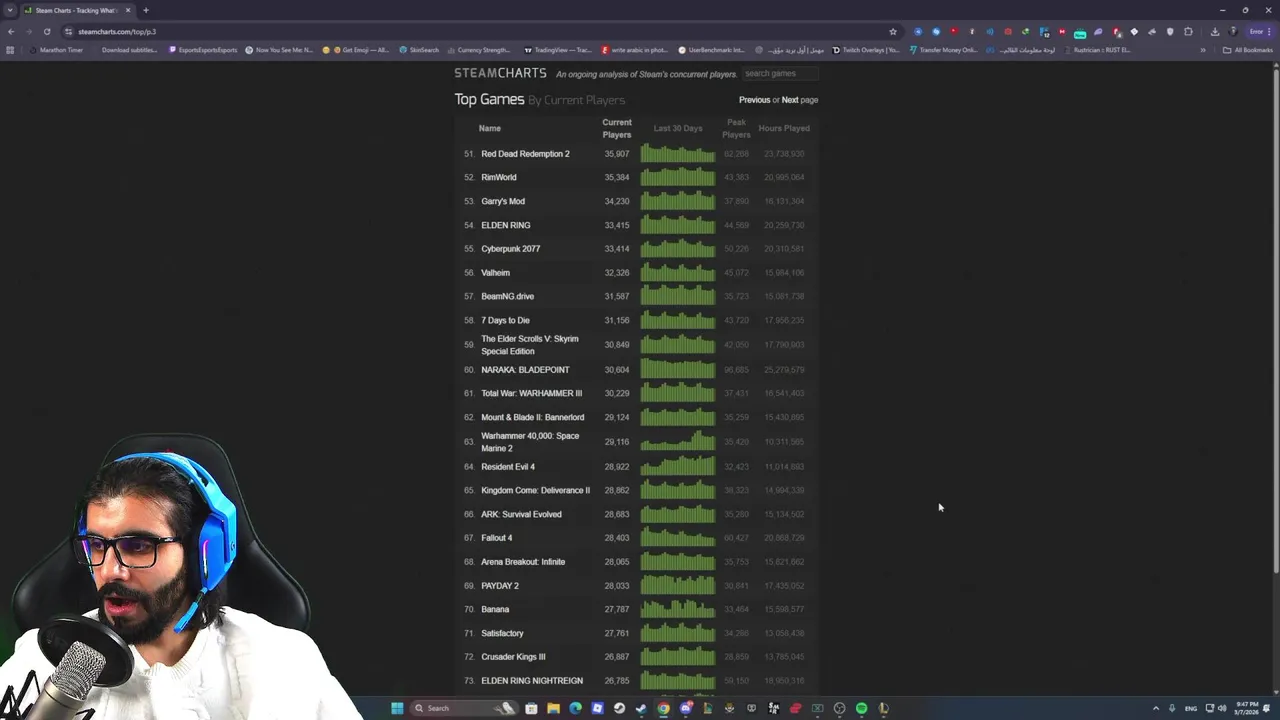This screenshot has width=1280, height=720.
Task: Click the STEAMCHARTS site logo
Action: (500, 73)
